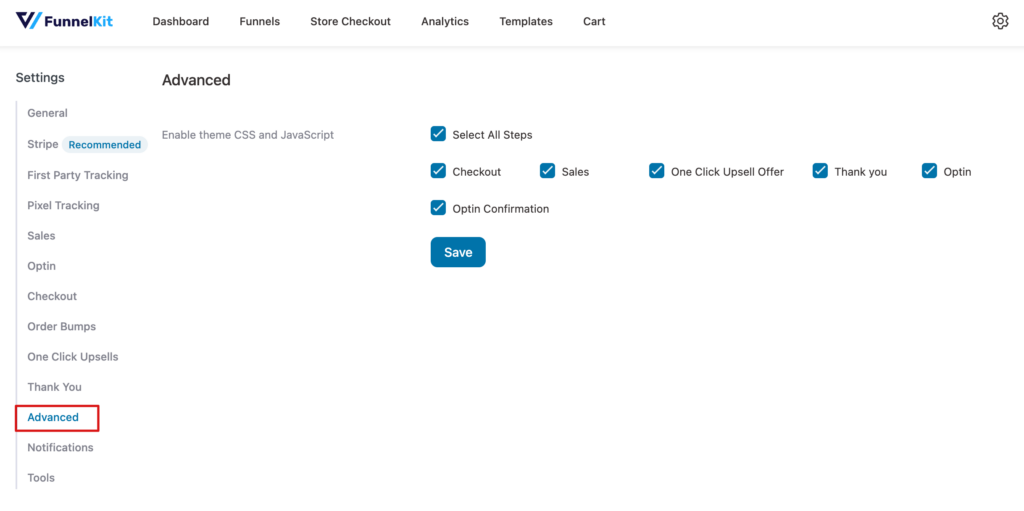This screenshot has height=511, width=1024.
Task: Click the 'Advanced' page heading
Action: (x=196, y=80)
